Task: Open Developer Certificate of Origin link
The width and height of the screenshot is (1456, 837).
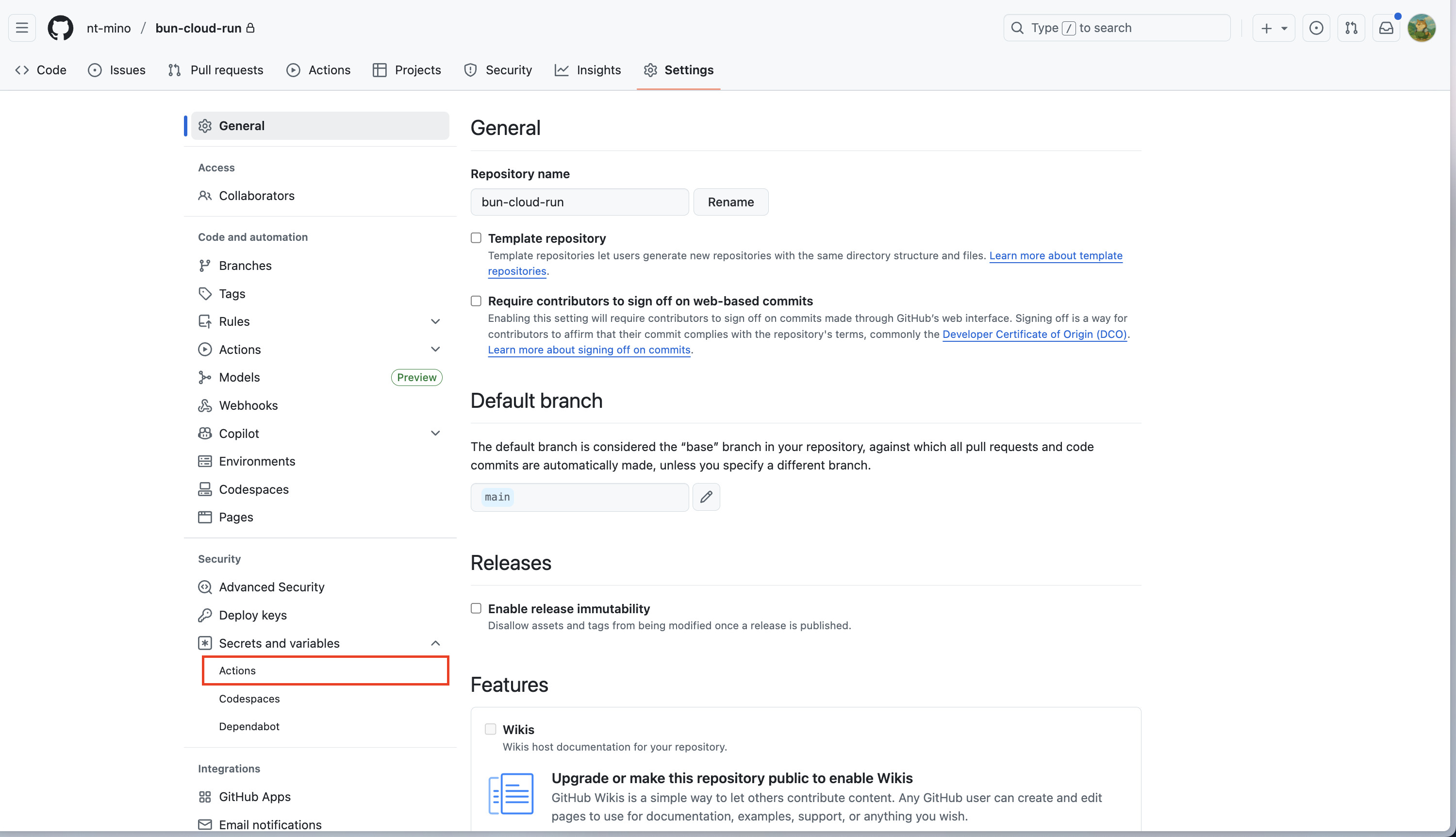Action: (x=1034, y=334)
